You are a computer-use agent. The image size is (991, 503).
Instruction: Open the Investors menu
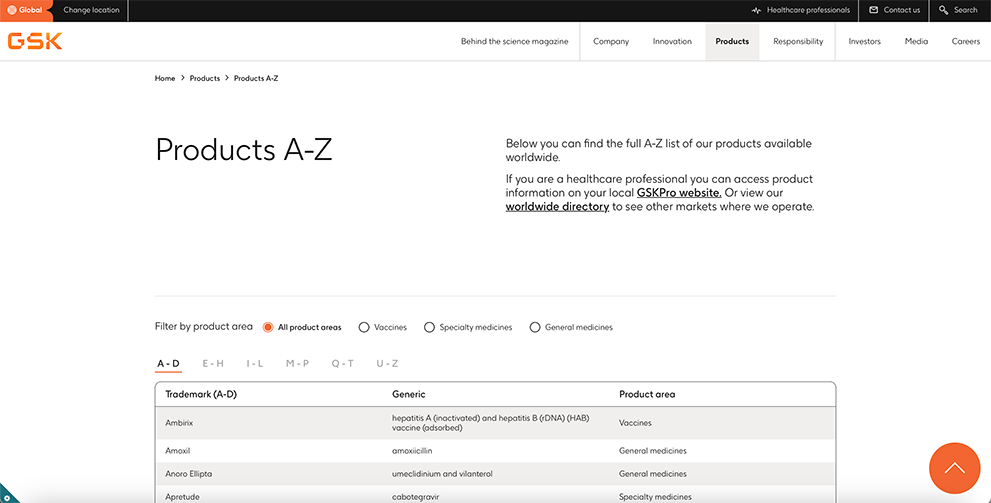[864, 42]
